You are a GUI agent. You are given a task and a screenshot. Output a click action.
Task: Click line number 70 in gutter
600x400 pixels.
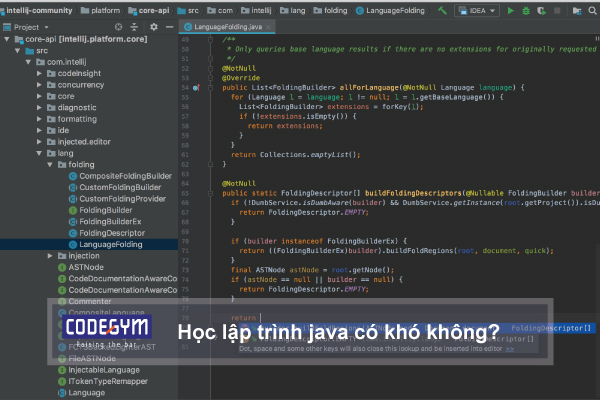185,242
